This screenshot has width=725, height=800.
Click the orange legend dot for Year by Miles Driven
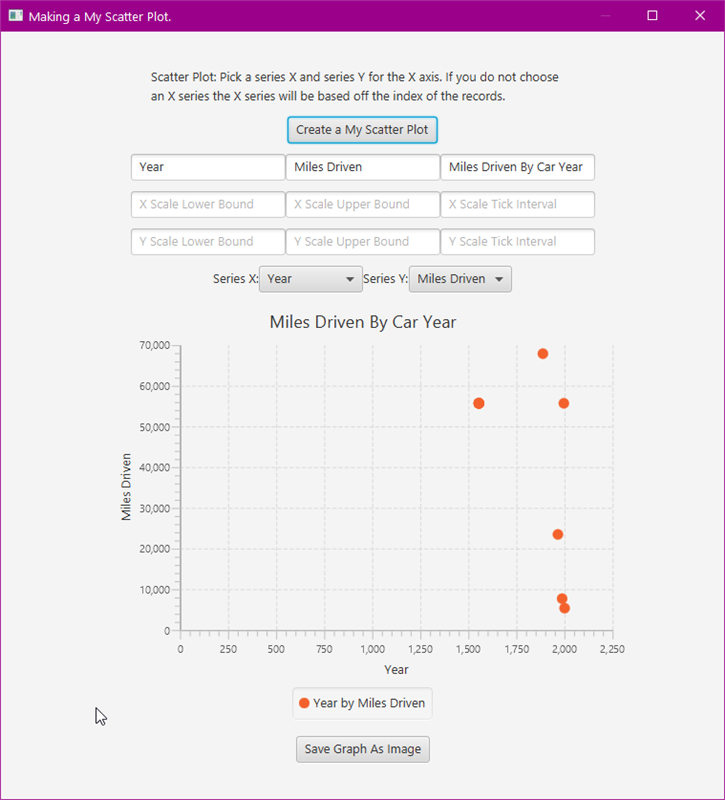(x=304, y=703)
